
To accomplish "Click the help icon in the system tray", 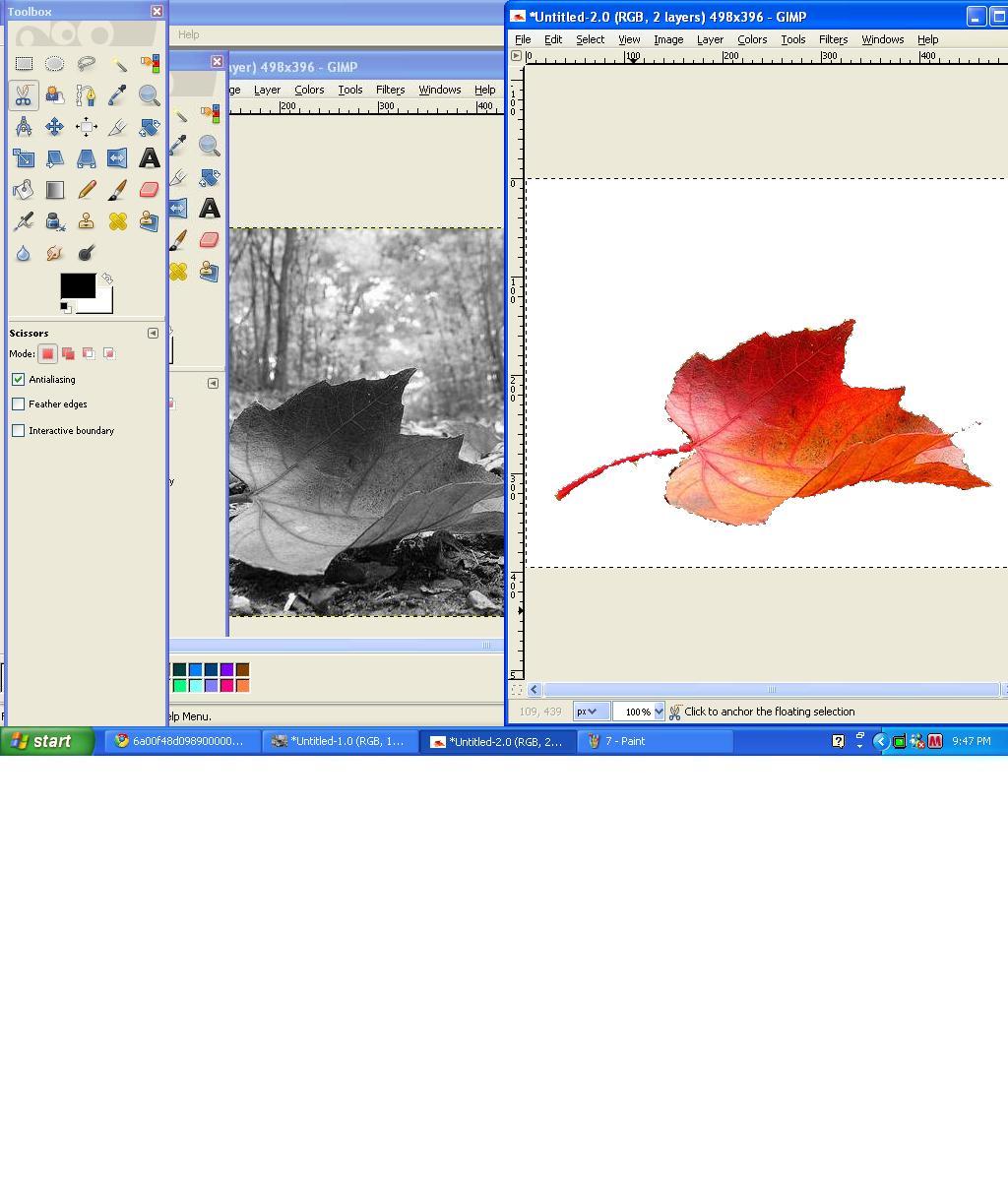I will (839, 742).
